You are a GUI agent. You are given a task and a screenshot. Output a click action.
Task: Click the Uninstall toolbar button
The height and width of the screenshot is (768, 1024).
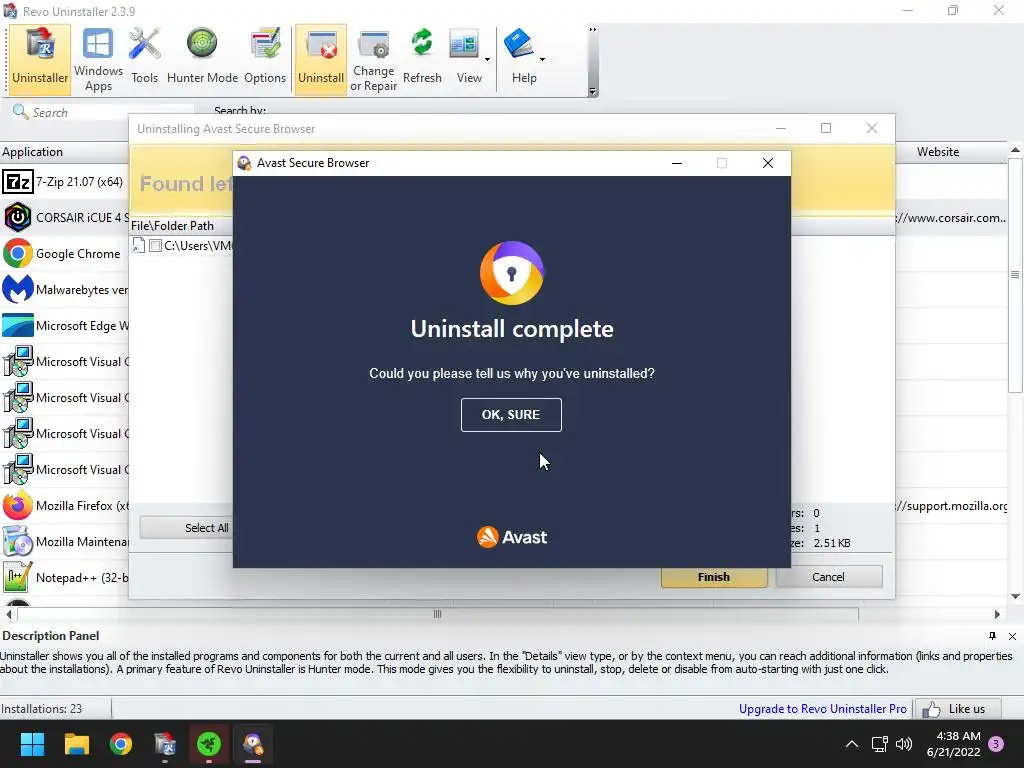321,59
